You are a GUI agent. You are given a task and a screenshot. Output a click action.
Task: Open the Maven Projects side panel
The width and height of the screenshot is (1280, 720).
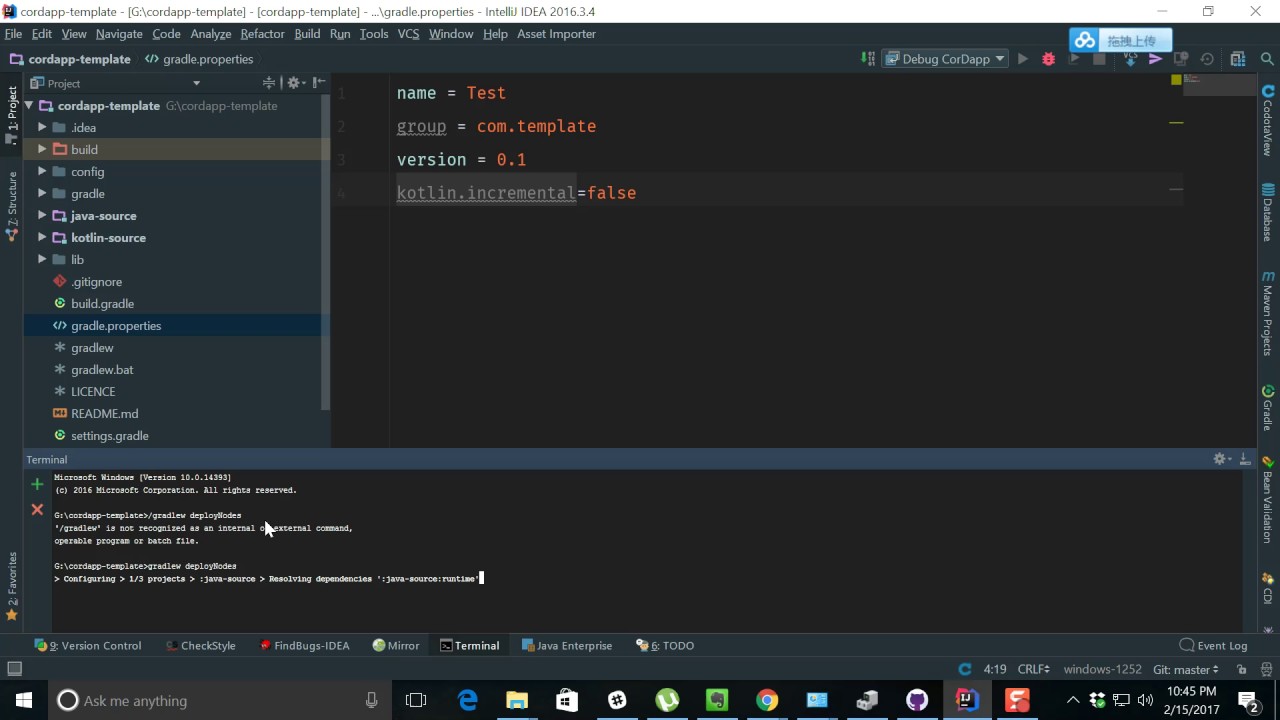click(1268, 313)
